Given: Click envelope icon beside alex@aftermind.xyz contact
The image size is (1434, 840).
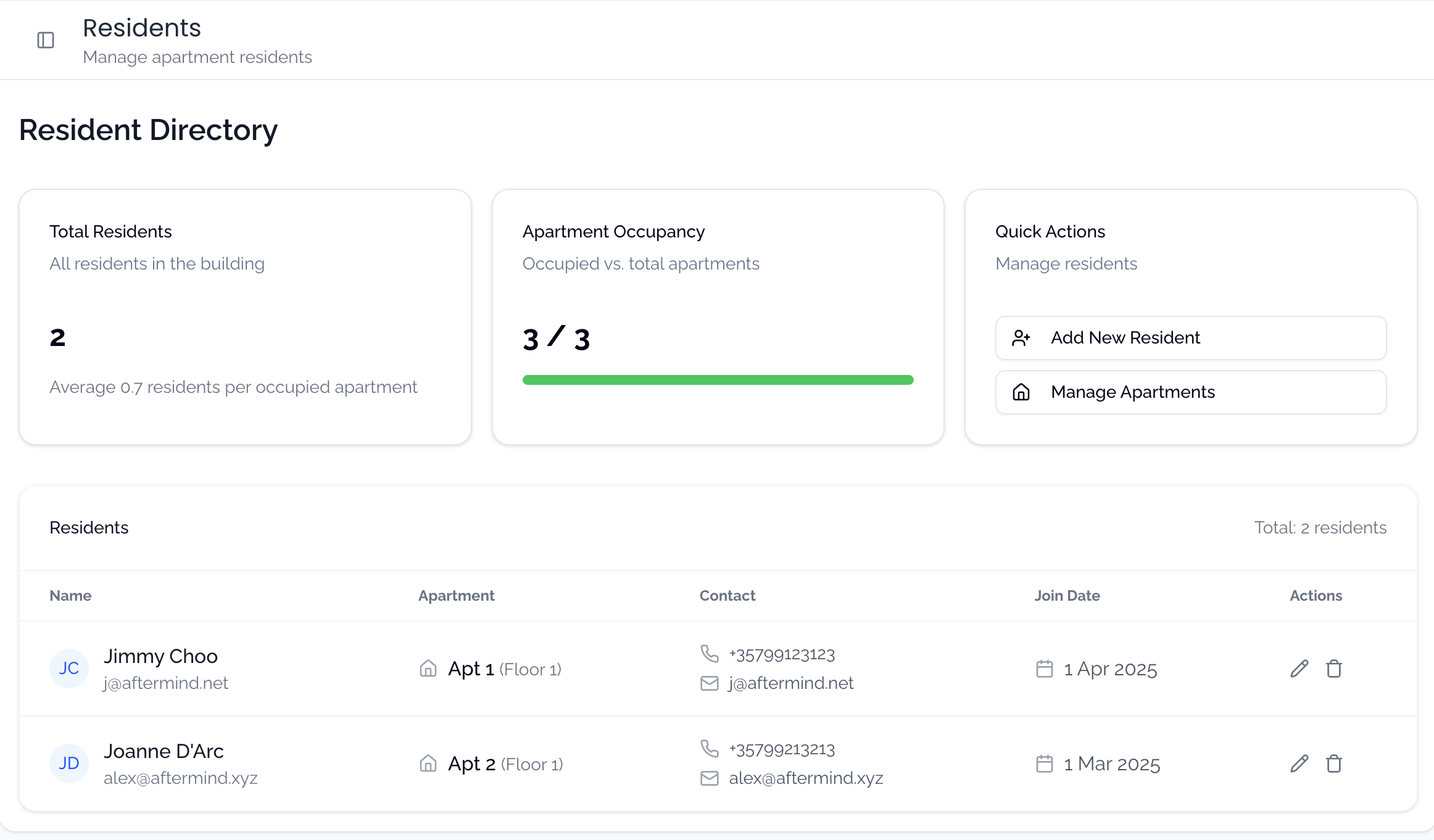Looking at the screenshot, I should click(710, 778).
